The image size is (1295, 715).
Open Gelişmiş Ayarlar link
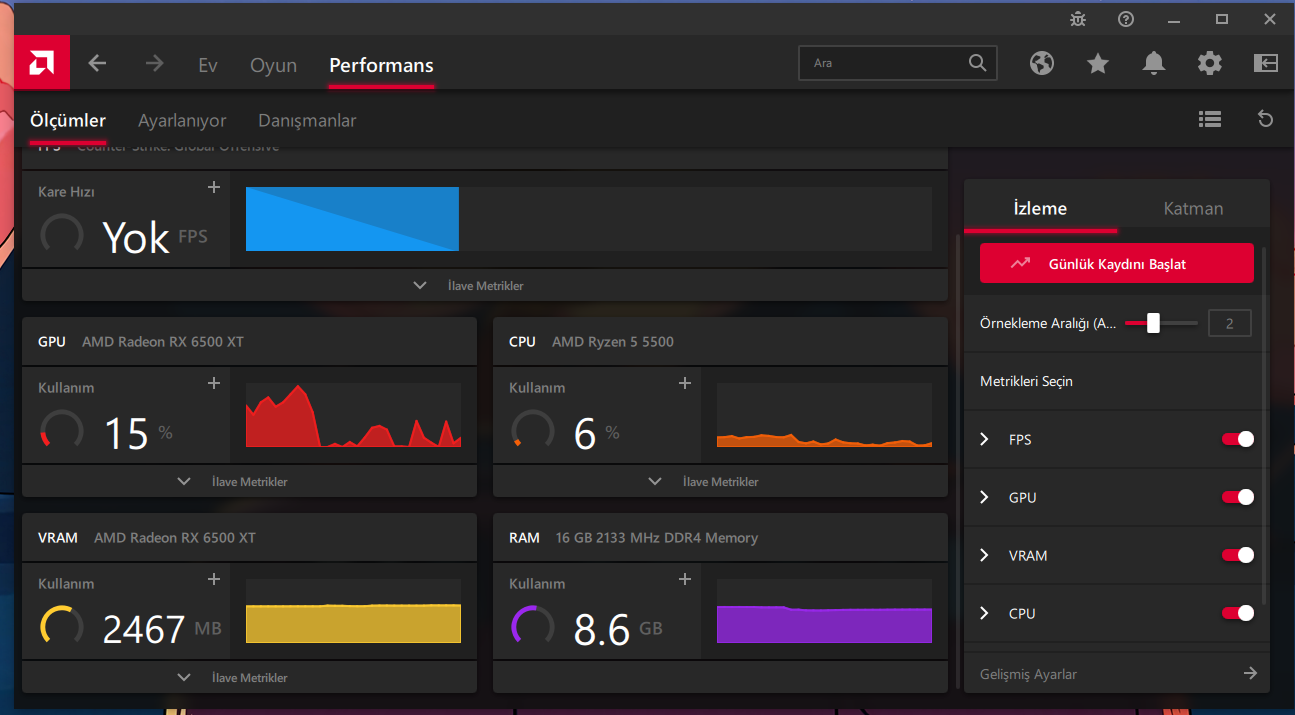pyautogui.click(x=1028, y=674)
